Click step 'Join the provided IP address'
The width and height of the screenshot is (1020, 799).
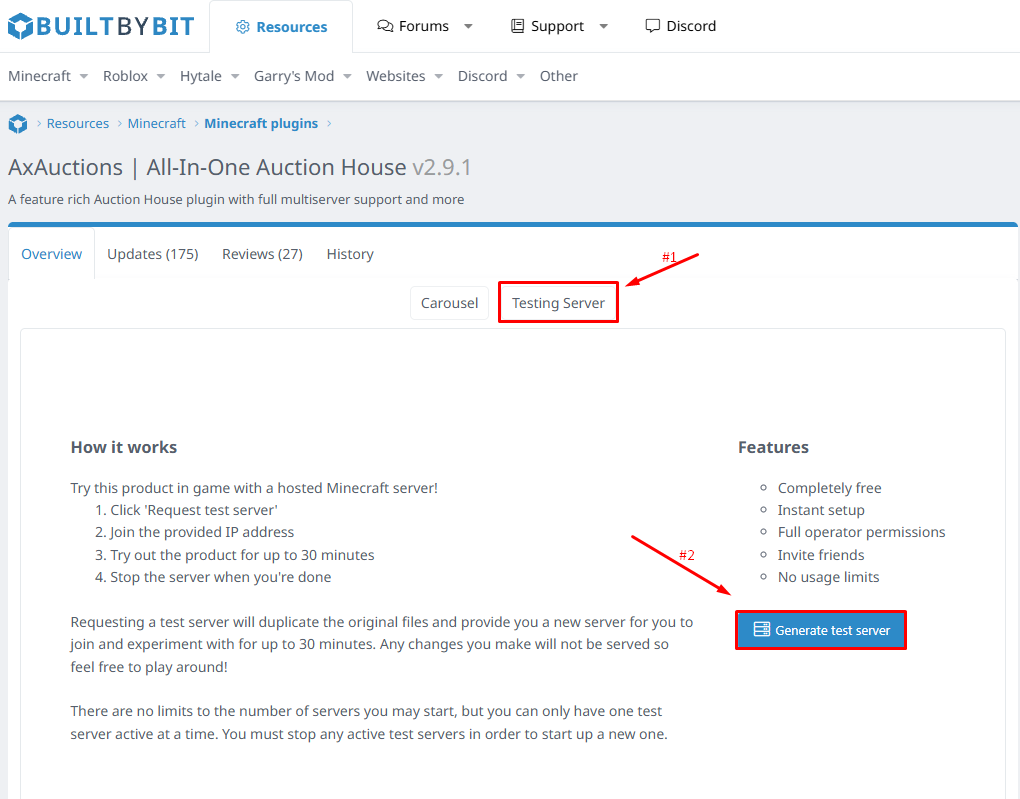(x=202, y=532)
